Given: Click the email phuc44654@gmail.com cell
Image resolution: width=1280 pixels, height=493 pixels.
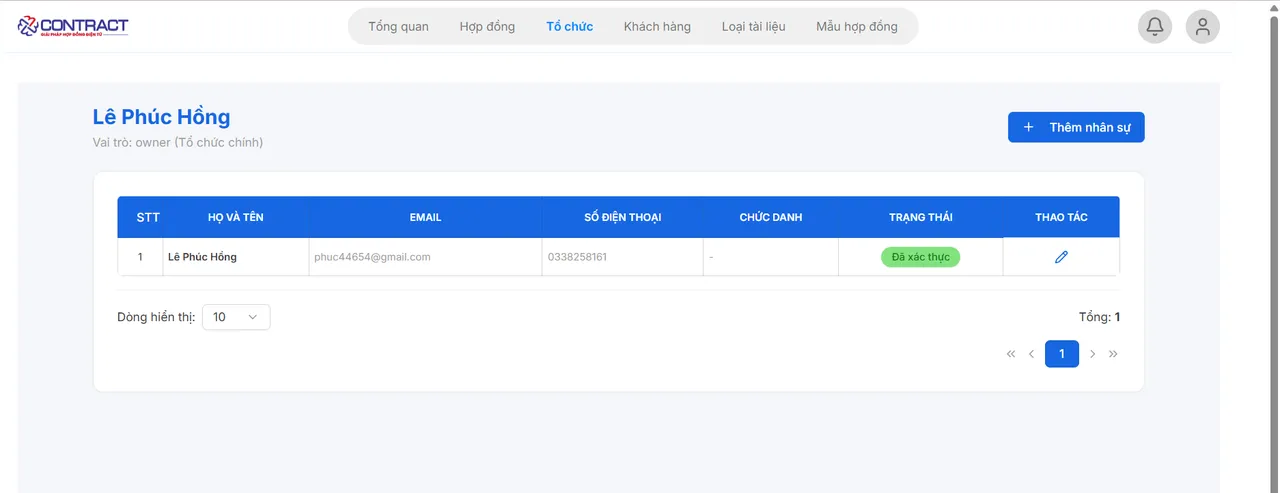Looking at the screenshot, I should point(372,257).
